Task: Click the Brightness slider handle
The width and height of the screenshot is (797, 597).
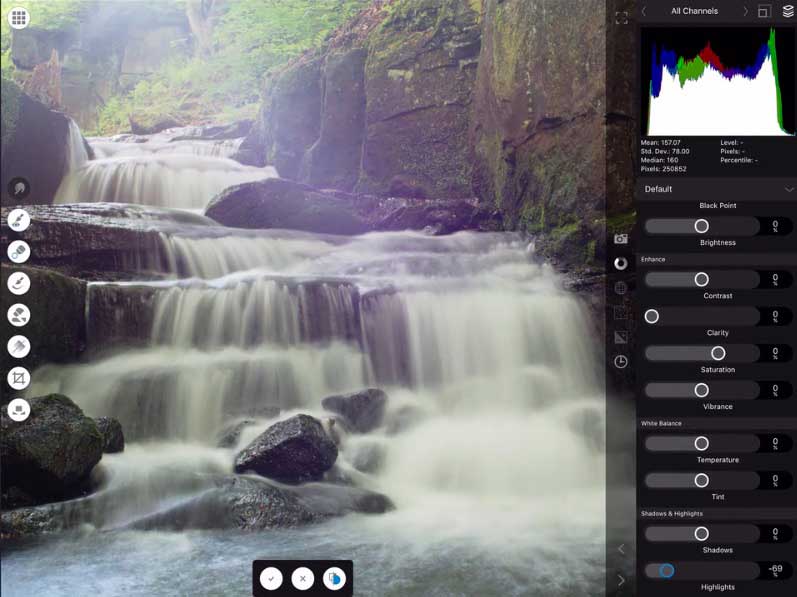Action: tap(701, 226)
